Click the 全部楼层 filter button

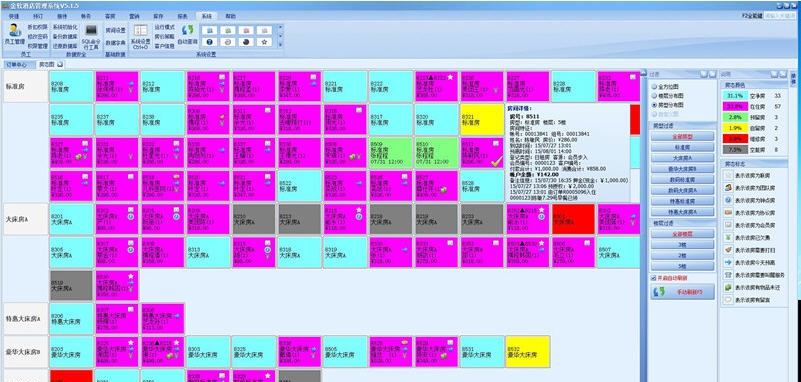[x=682, y=234]
